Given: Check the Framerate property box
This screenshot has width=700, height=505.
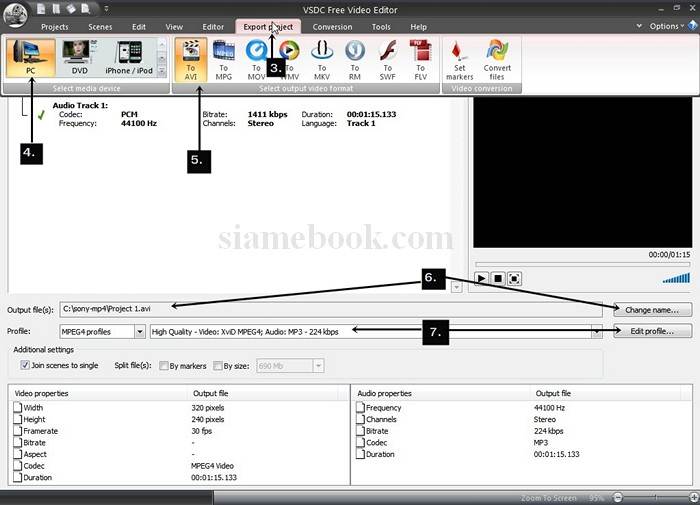Looking at the screenshot, I should [17, 430].
